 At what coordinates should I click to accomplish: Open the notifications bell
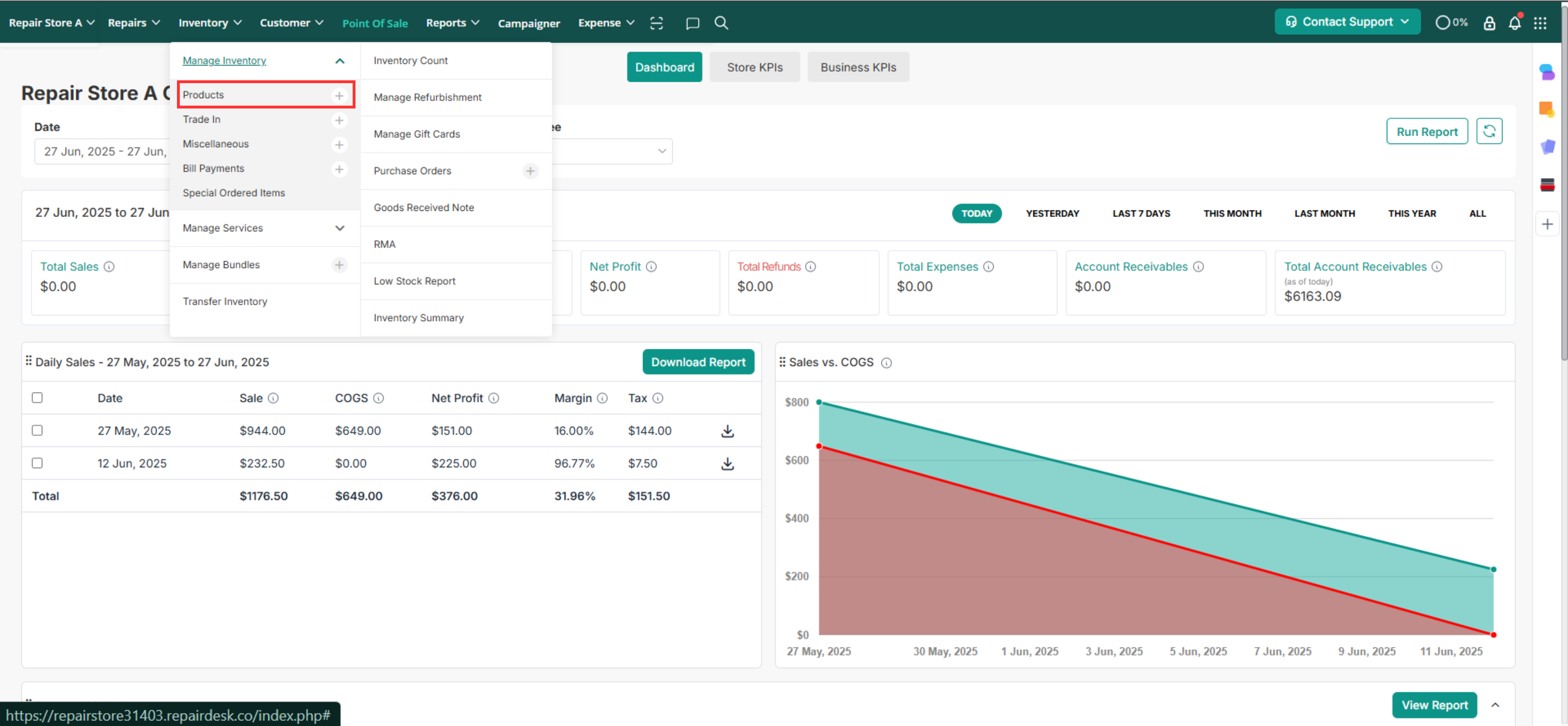click(1515, 23)
